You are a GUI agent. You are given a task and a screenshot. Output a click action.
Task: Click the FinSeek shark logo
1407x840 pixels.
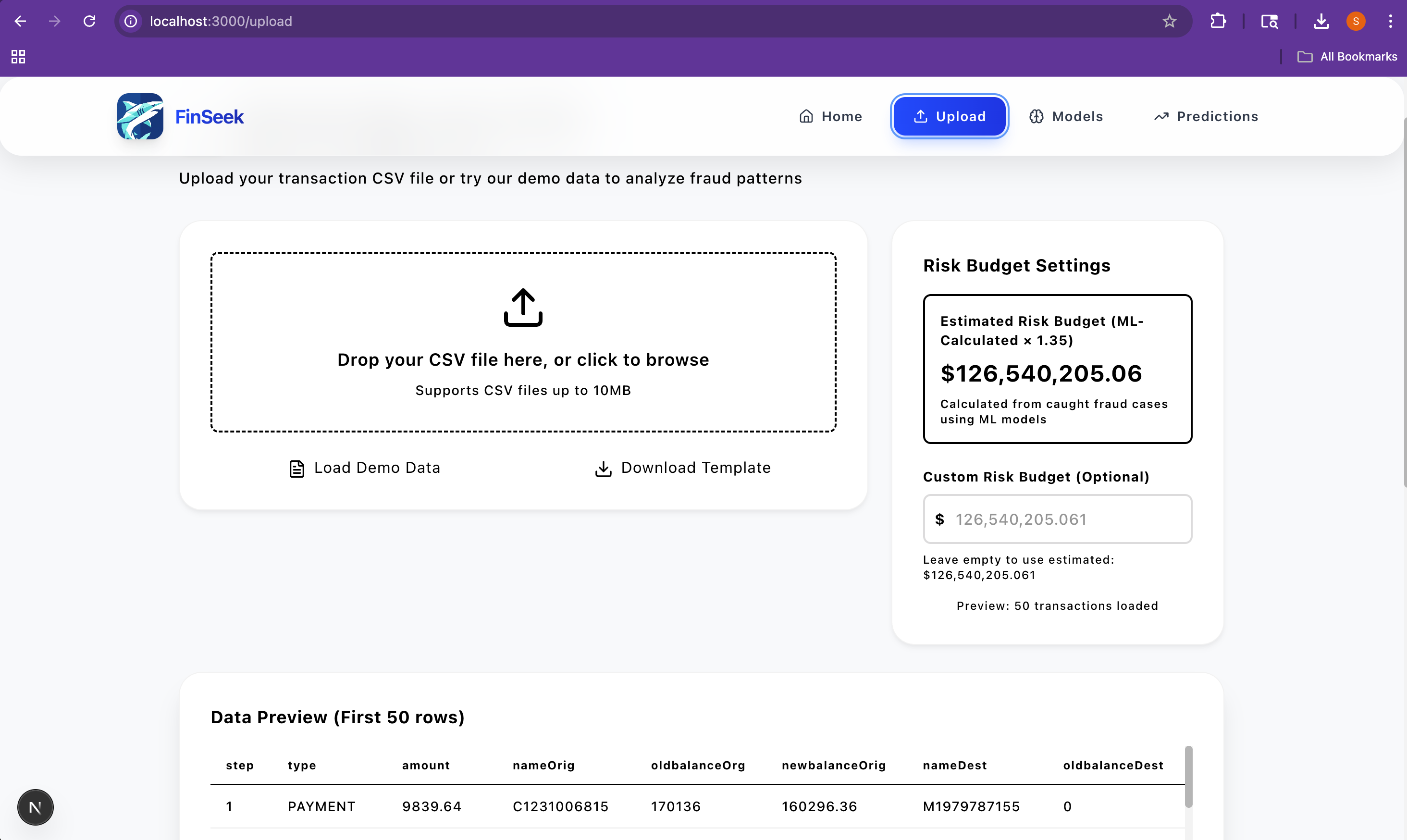click(x=140, y=116)
